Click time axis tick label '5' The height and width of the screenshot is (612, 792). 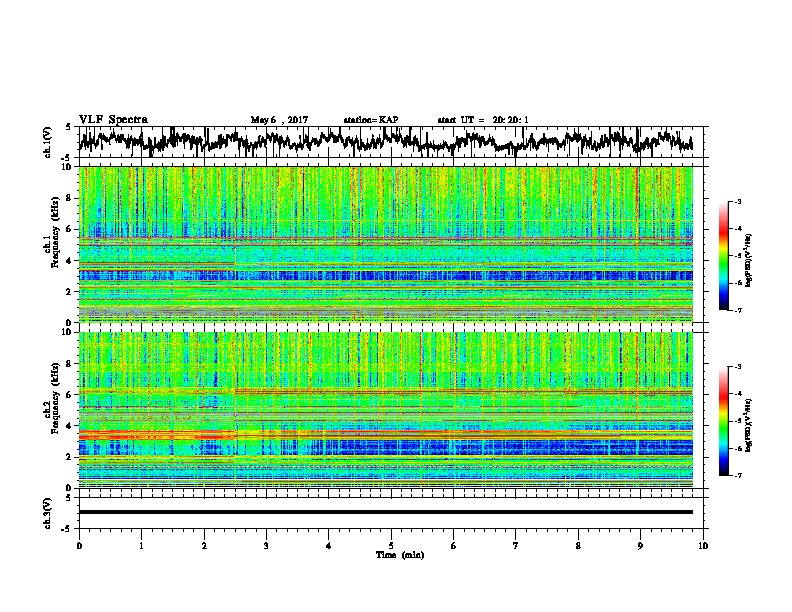pyautogui.click(x=391, y=546)
